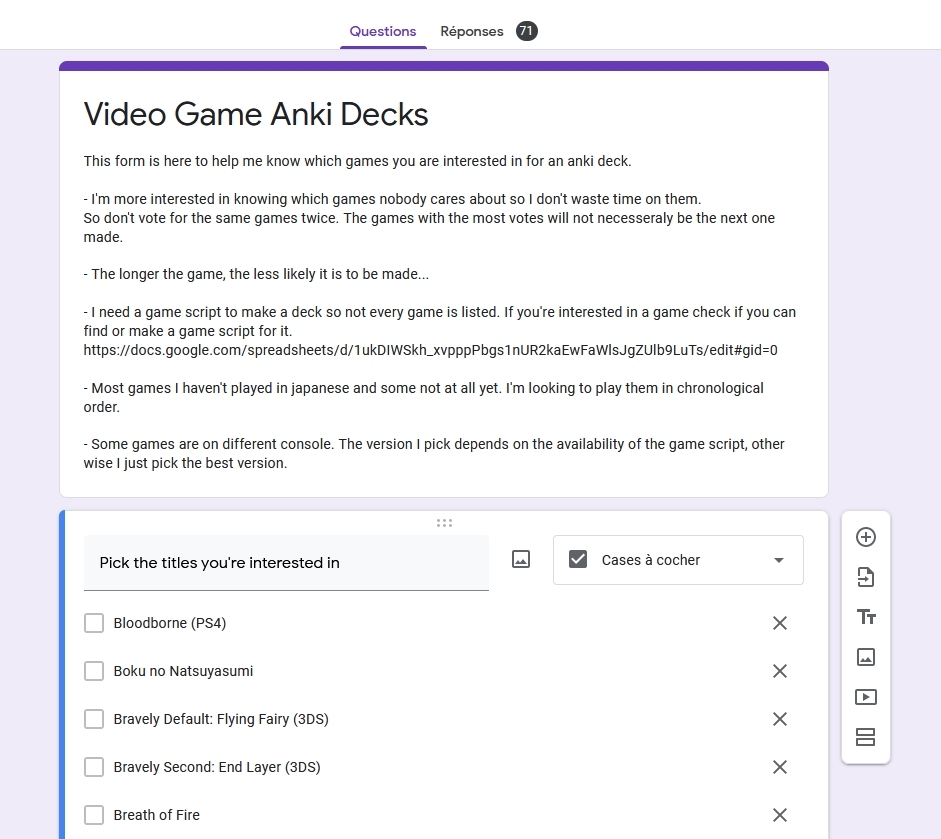The width and height of the screenshot is (941, 839).
Task: Click the Add question plus icon
Action: 865,537
